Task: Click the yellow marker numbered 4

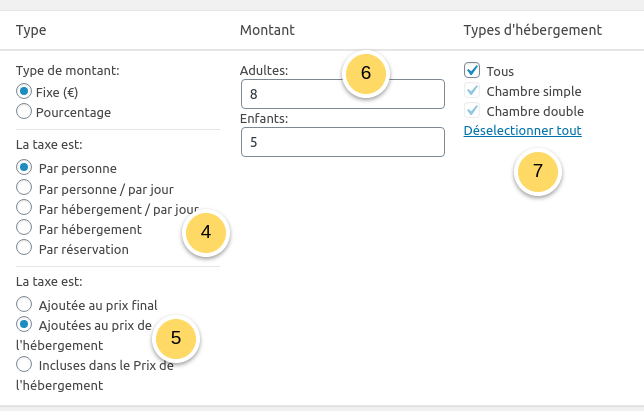Action: click(206, 233)
